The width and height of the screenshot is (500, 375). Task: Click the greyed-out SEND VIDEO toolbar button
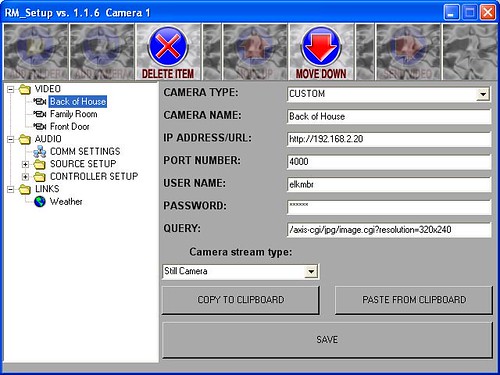tap(408, 52)
